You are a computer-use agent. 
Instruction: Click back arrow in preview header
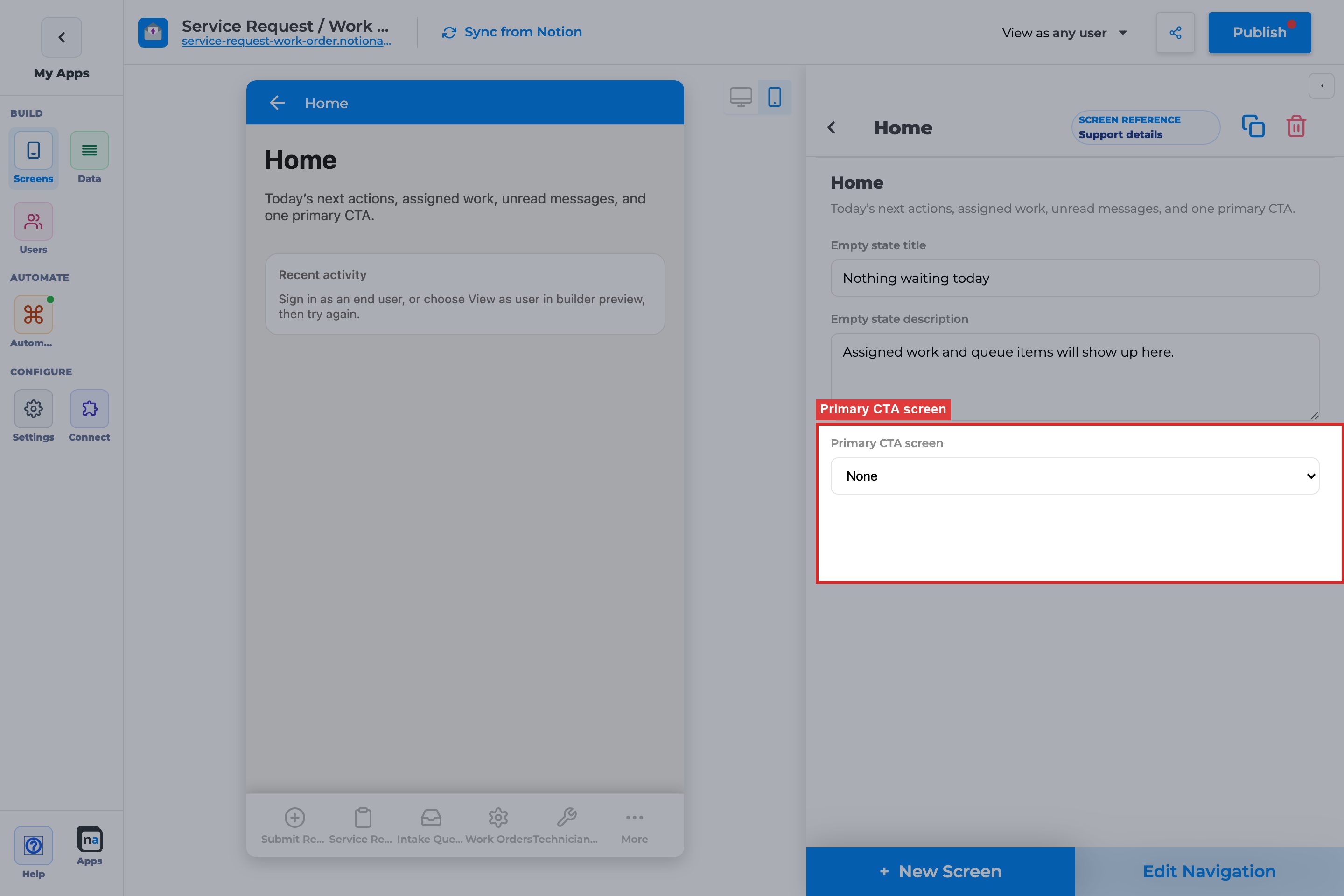pyautogui.click(x=277, y=103)
